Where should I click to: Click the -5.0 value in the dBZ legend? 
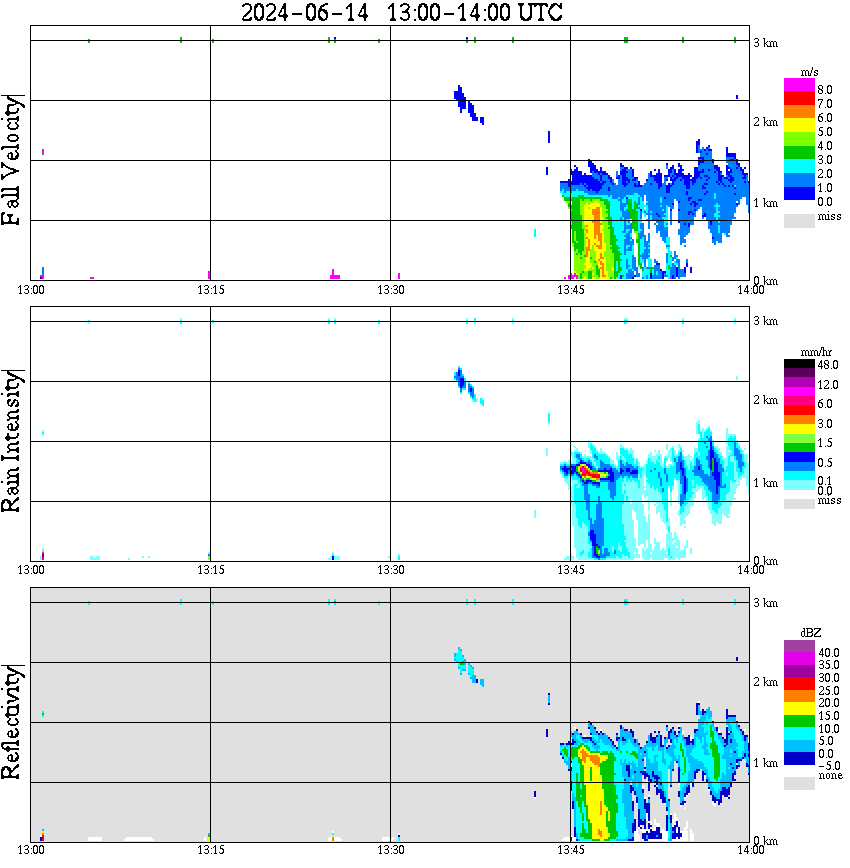(828, 766)
